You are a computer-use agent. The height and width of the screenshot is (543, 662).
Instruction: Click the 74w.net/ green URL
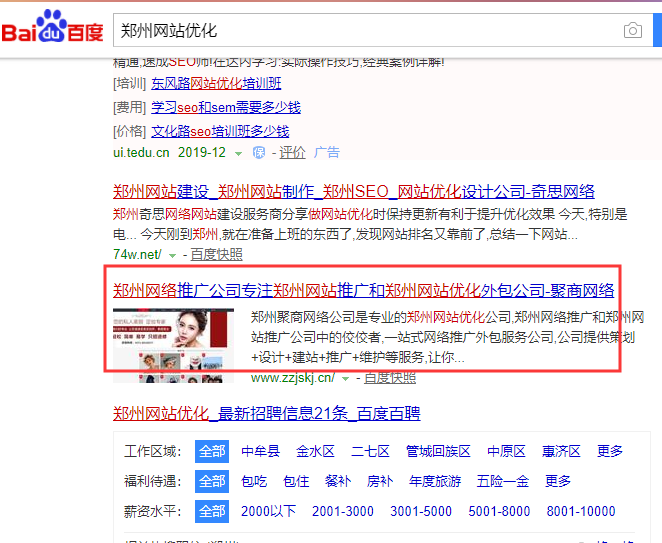[137, 254]
